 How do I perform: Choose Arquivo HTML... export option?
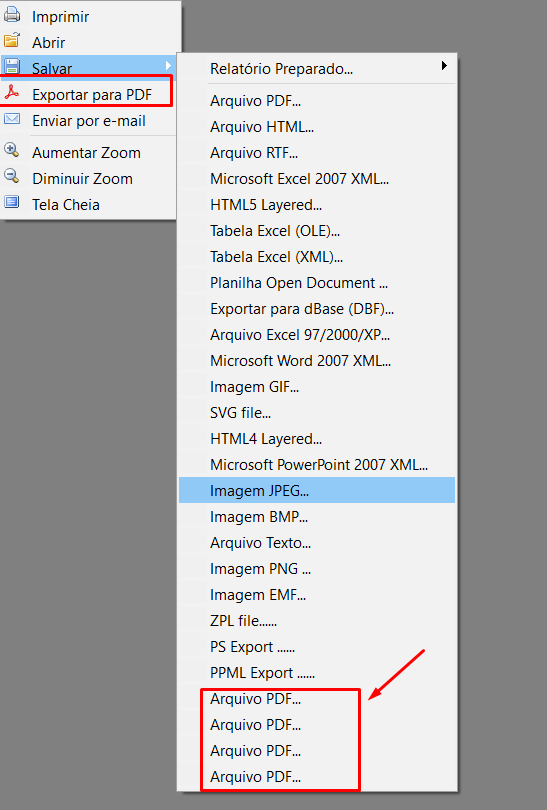click(x=317, y=127)
